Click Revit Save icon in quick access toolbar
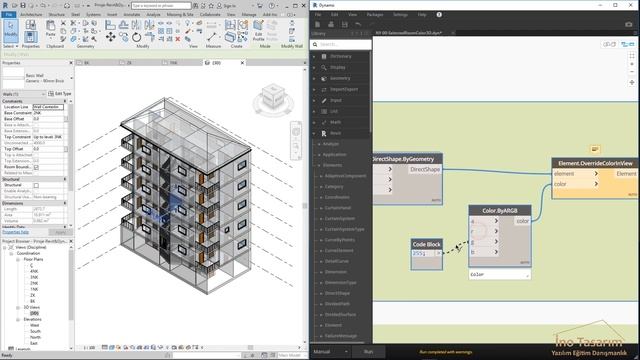 (23, 6)
